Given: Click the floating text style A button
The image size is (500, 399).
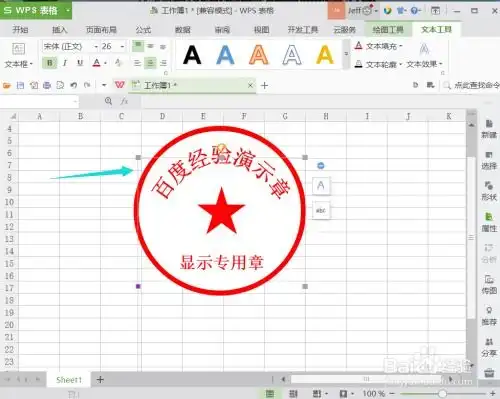Looking at the screenshot, I should pos(321,185).
